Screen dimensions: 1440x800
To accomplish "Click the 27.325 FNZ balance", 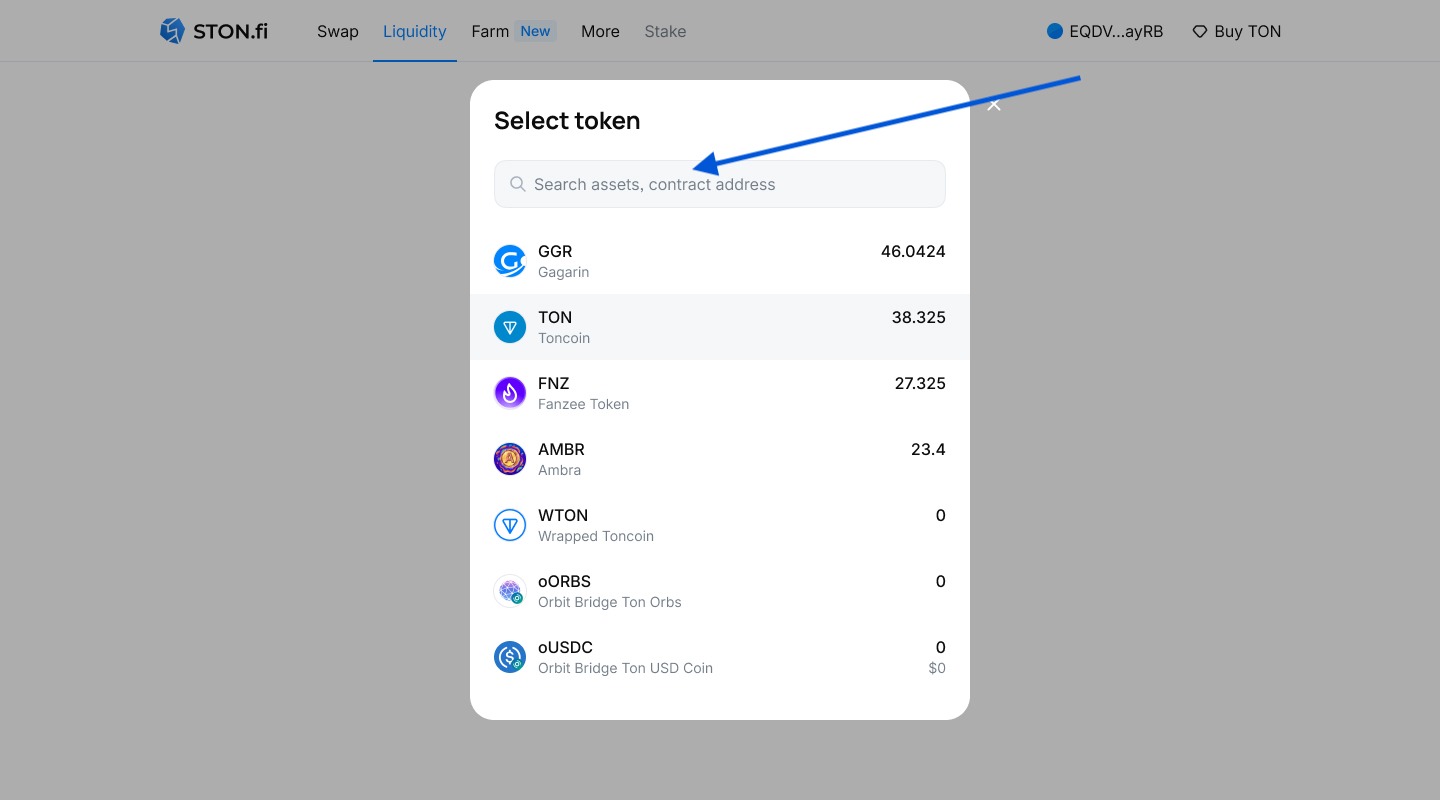I will [920, 383].
